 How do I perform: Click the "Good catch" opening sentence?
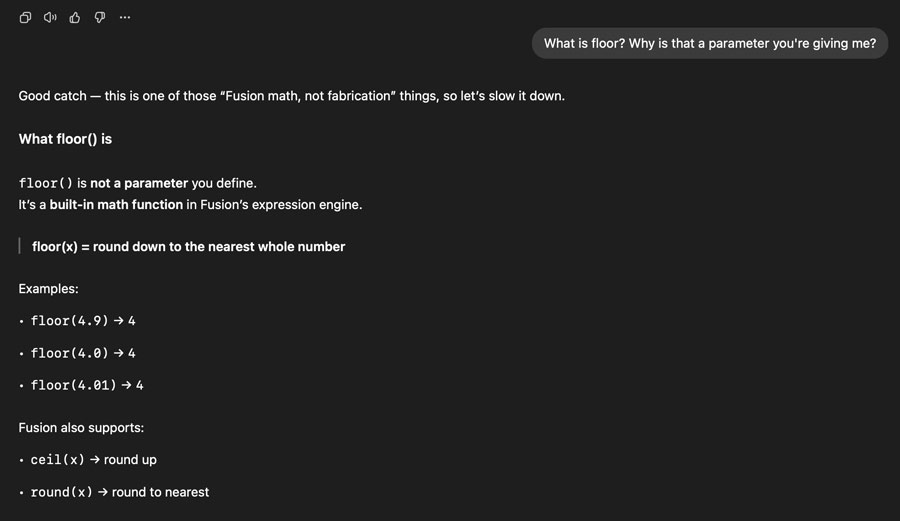[291, 96]
